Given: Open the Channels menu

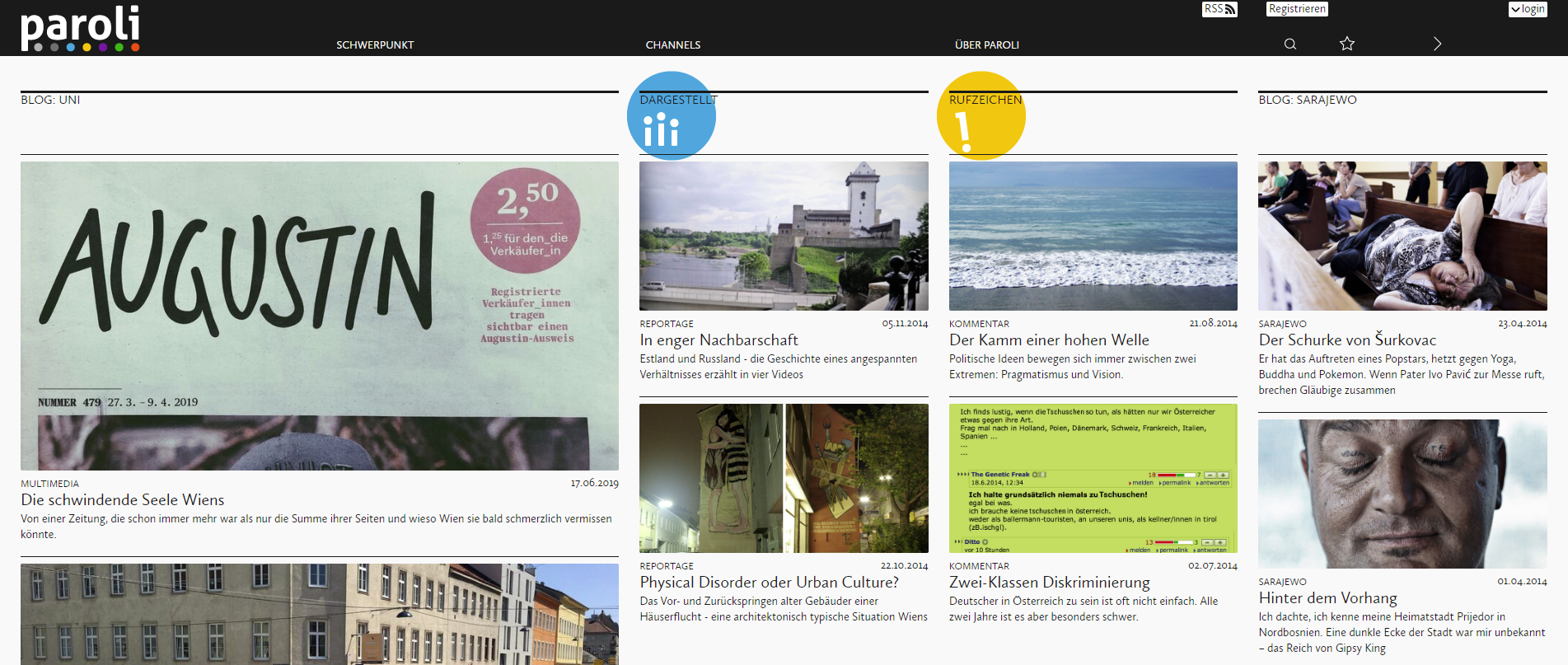Looking at the screenshot, I should coord(673,45).
